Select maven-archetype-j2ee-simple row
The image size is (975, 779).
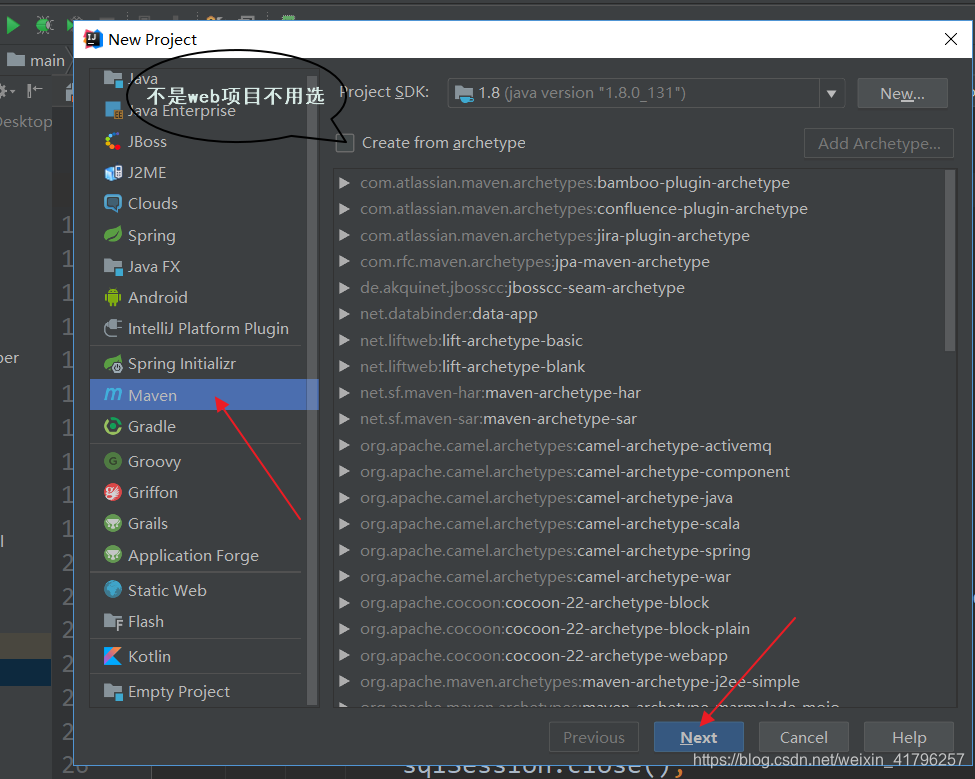tap(639, 682)
